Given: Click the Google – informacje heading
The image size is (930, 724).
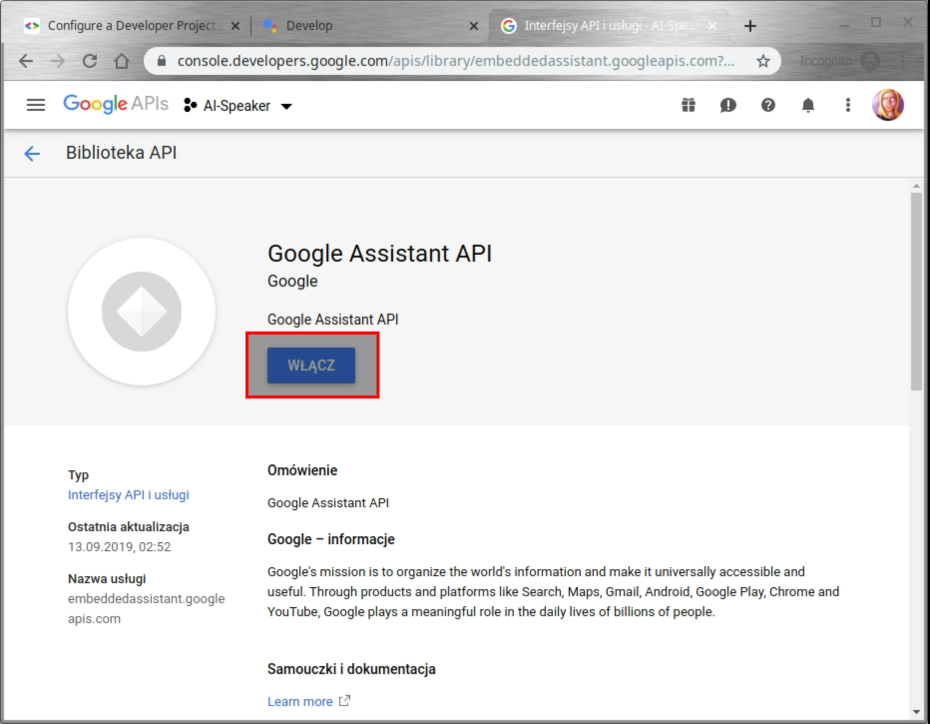Looking at the screenshot, I should 331,539.
